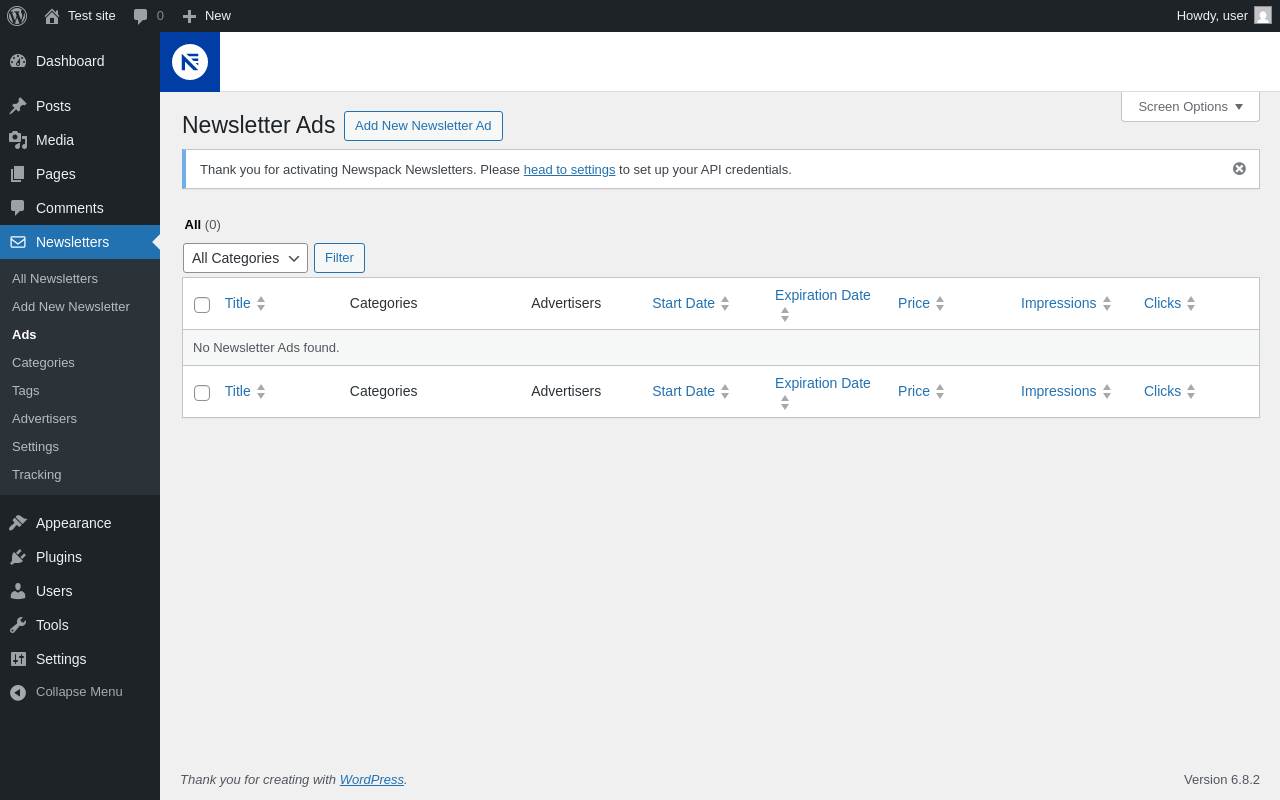Click the Newsletter Ads page heading
This screenshot has height=800, width=1280.
click(259, 125)
